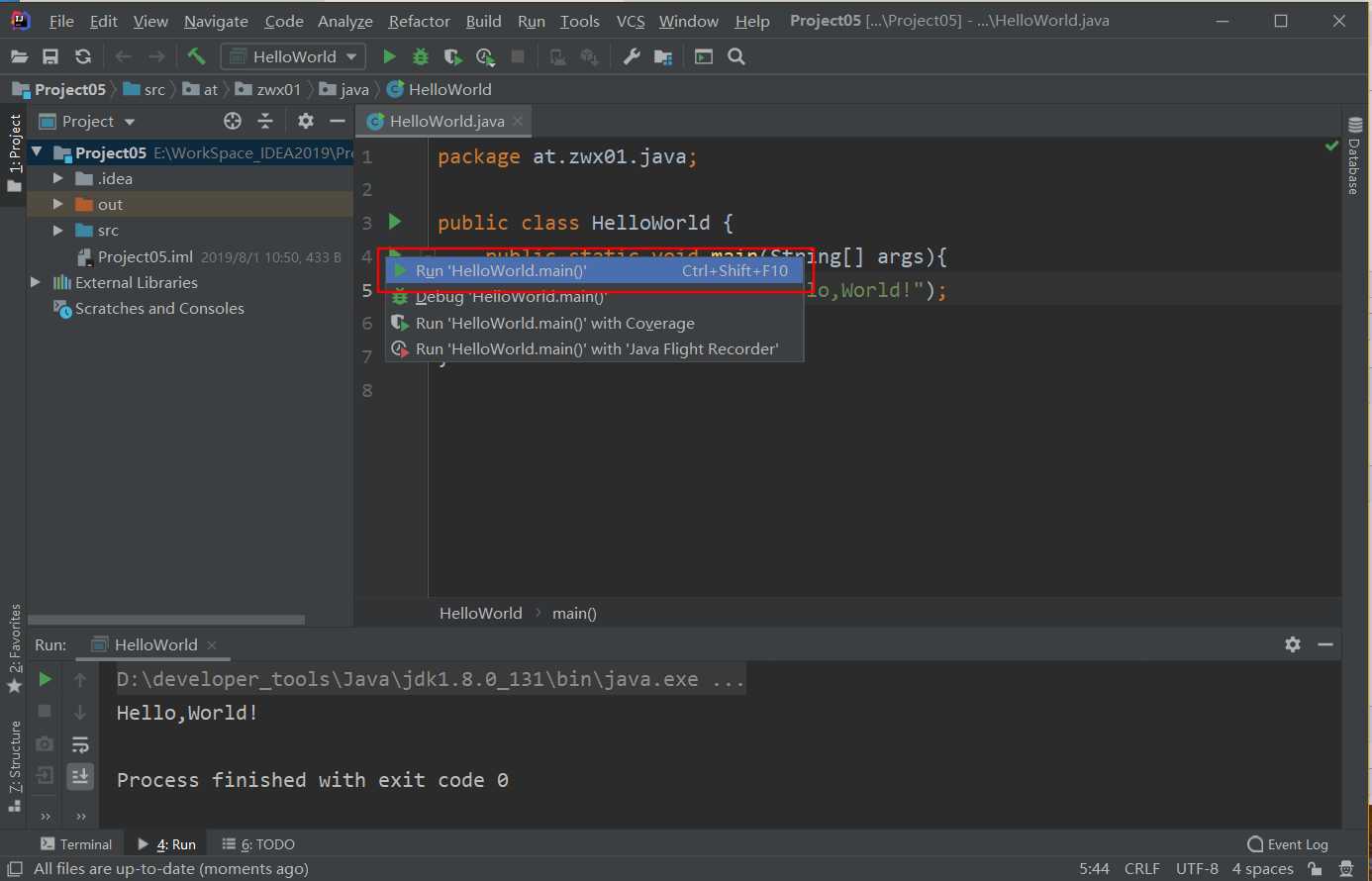Open the Project view dropdown
Screen dimensions: 1372x881
tap(87, 121)
